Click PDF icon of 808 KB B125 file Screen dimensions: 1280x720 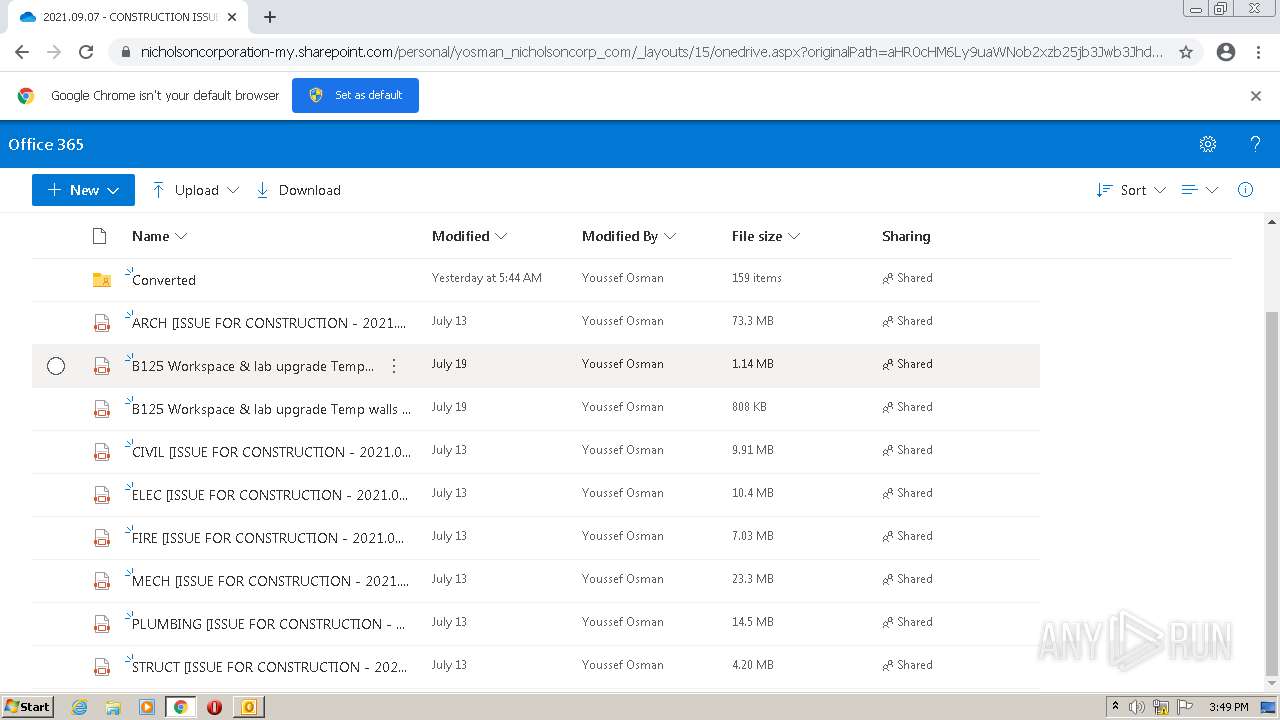click(101, 409)
